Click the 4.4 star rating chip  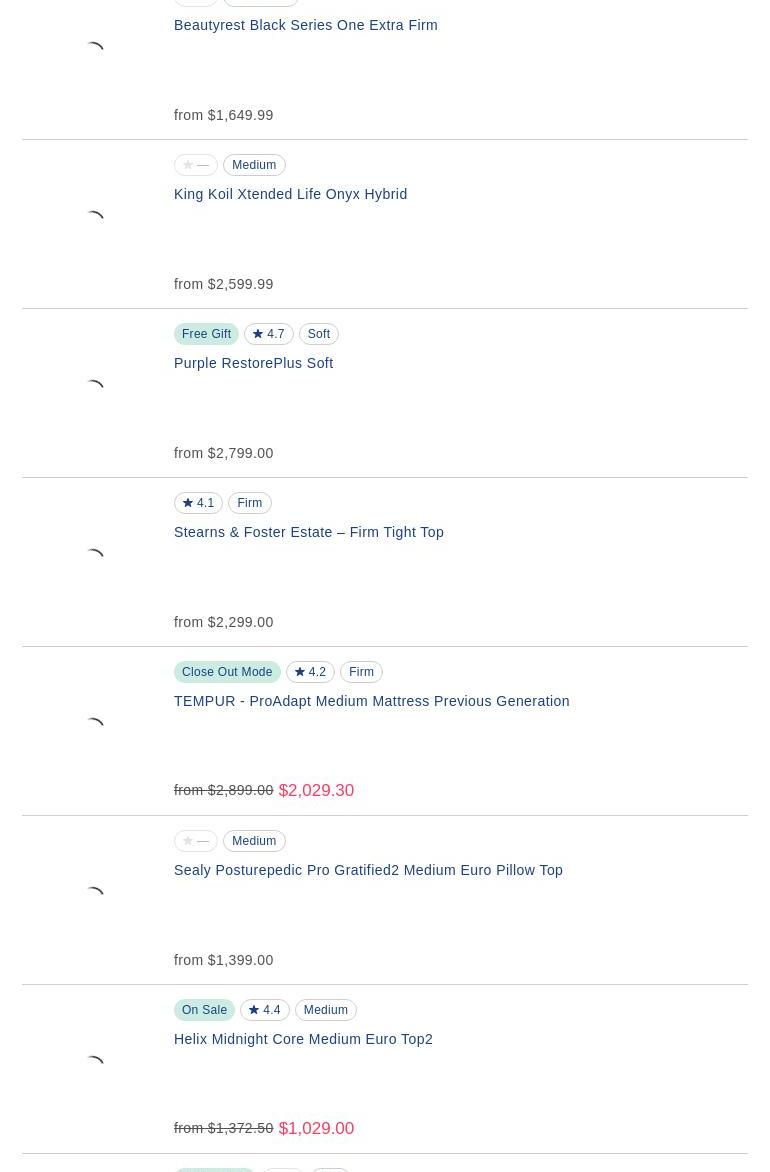265,1010
